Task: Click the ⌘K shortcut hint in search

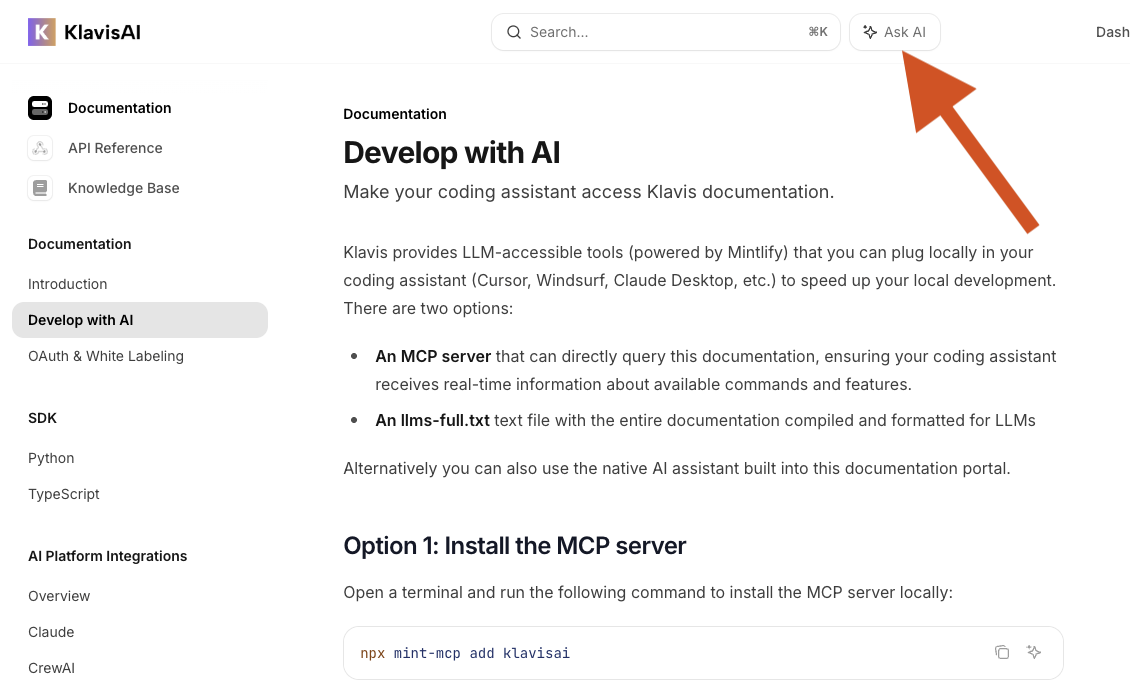Action: pyautogui.click(x=818, y=32)
